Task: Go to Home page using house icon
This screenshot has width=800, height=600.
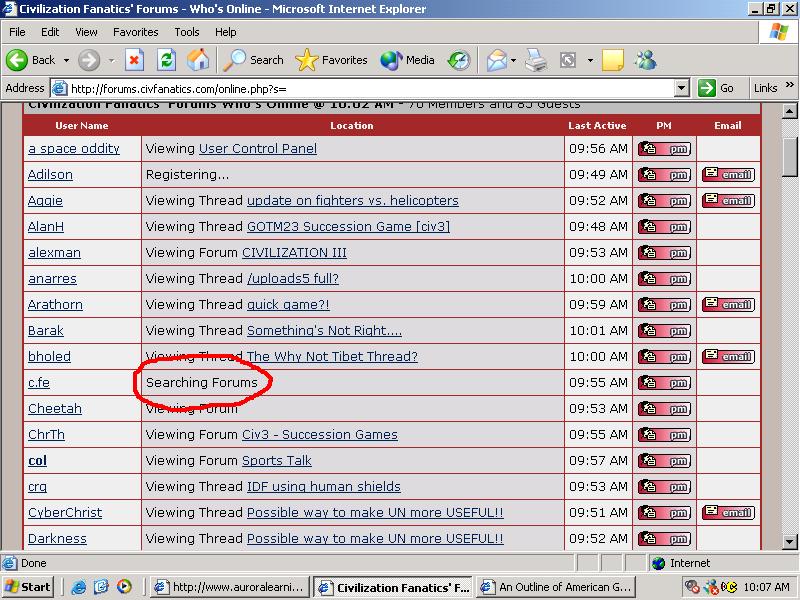Action: (198, 60)
